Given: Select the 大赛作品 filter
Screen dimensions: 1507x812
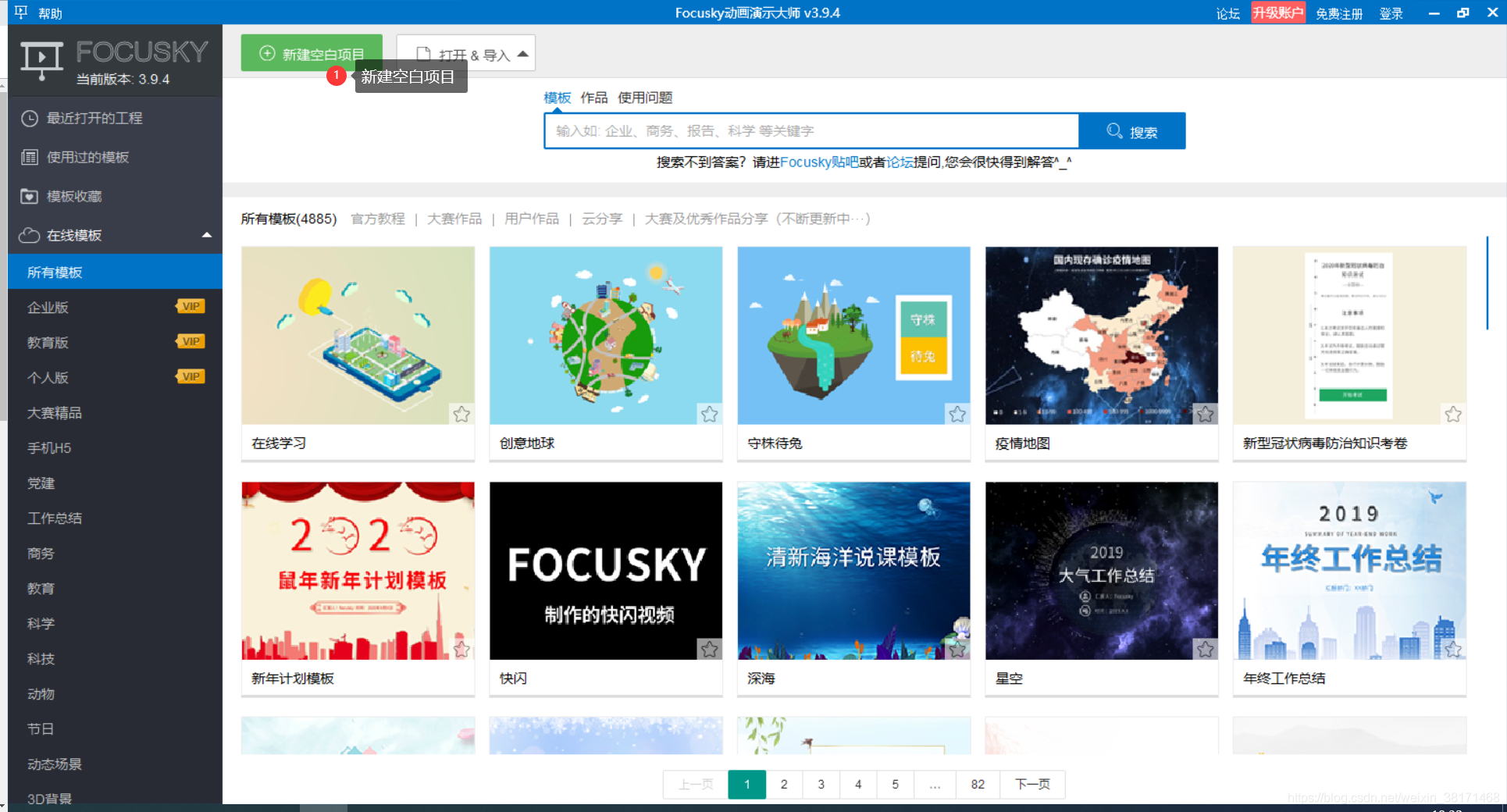Looking at the screenshot, I should [454, 219].
